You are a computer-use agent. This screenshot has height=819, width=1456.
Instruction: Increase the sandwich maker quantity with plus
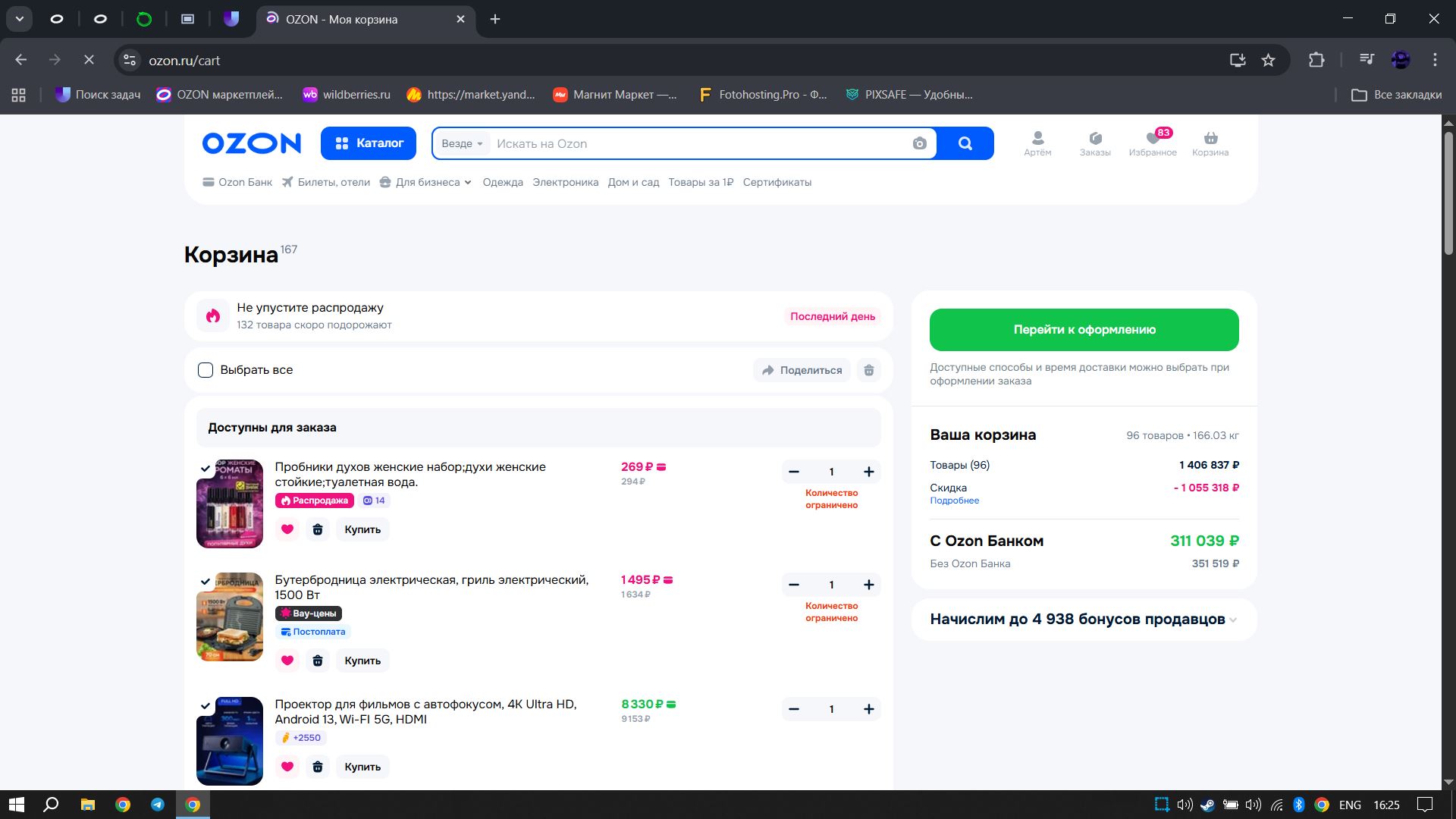(868, 585)
